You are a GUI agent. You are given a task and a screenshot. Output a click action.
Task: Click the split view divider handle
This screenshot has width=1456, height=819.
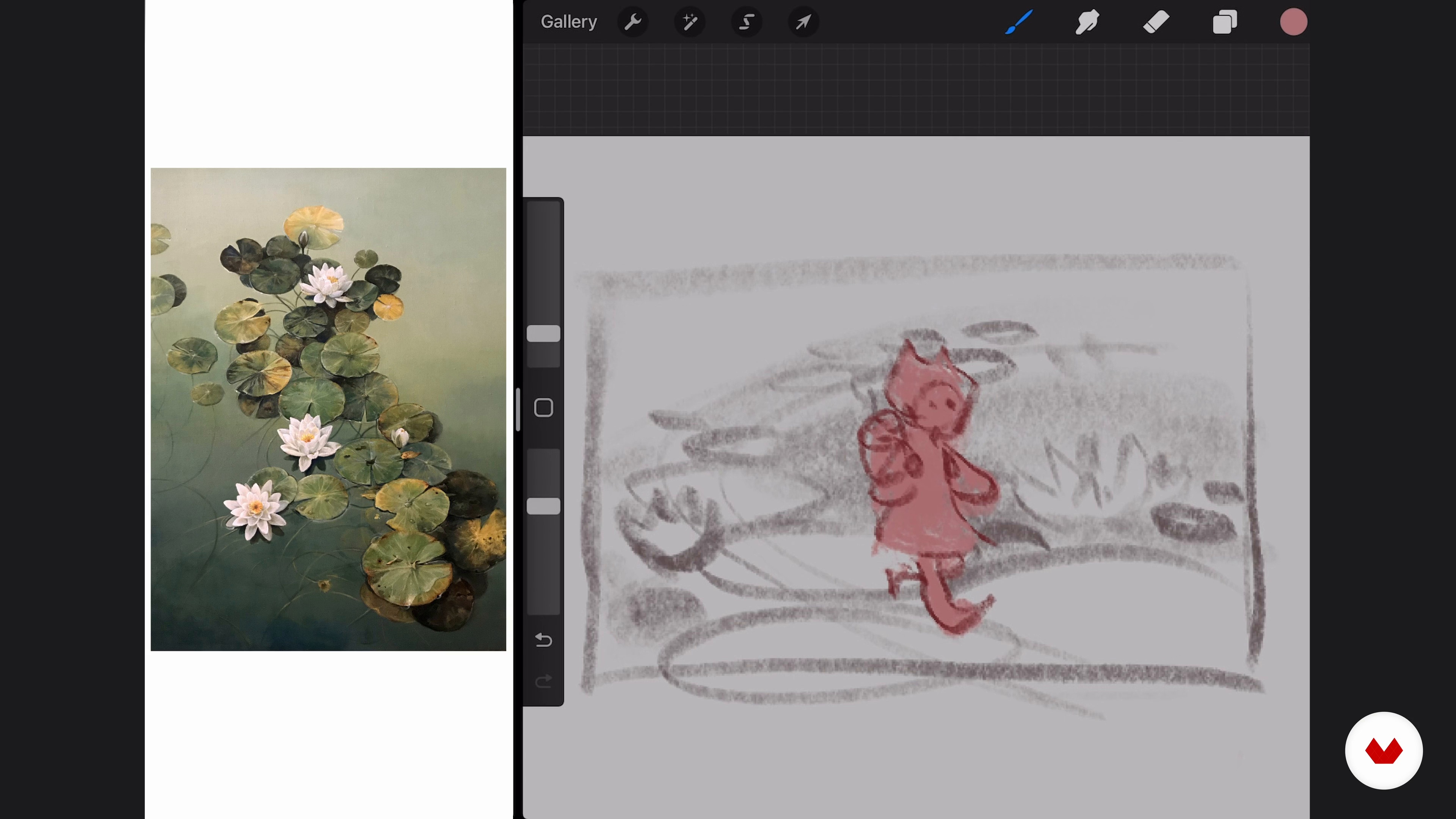[518, 409]
